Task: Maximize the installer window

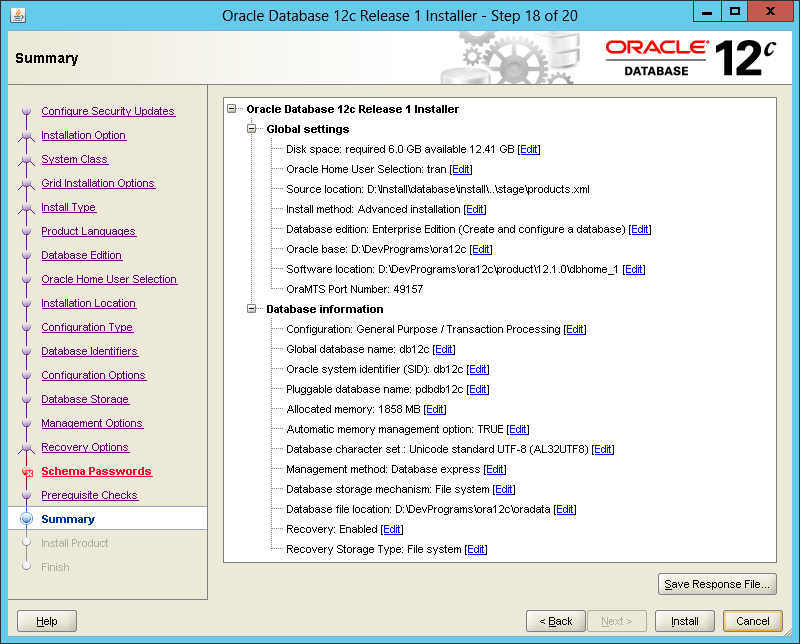Action: coord(735,11)
